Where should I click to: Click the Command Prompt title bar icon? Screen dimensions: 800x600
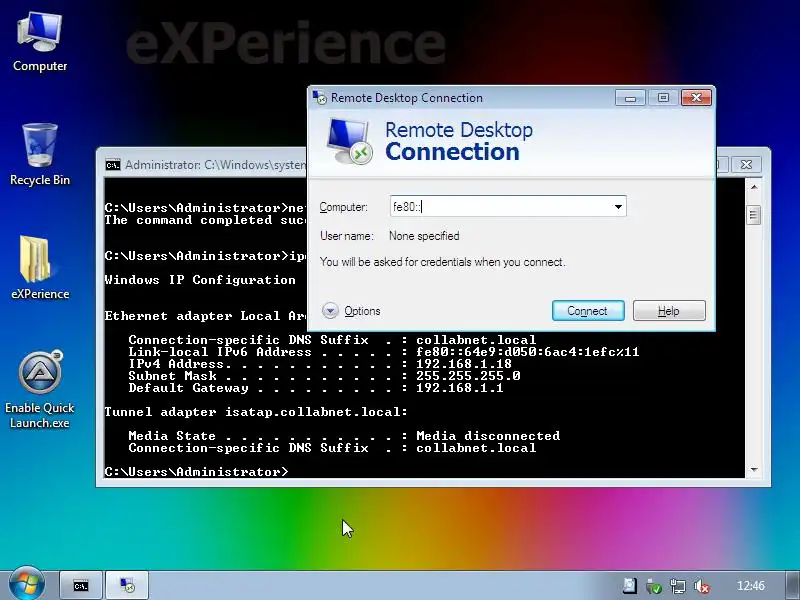click(113, 165)
